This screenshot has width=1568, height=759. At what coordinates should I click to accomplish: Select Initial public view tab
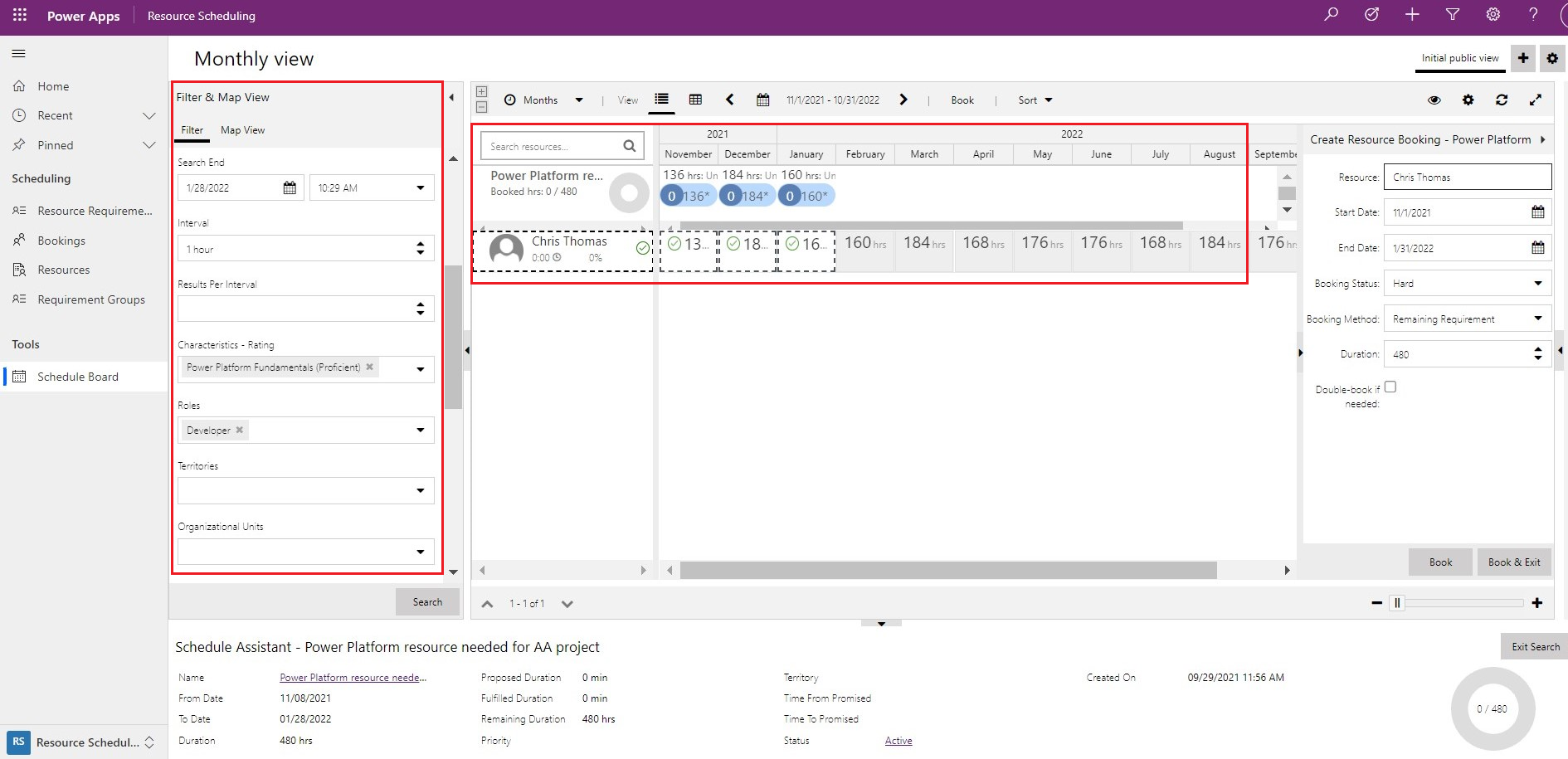point(1460,58)
